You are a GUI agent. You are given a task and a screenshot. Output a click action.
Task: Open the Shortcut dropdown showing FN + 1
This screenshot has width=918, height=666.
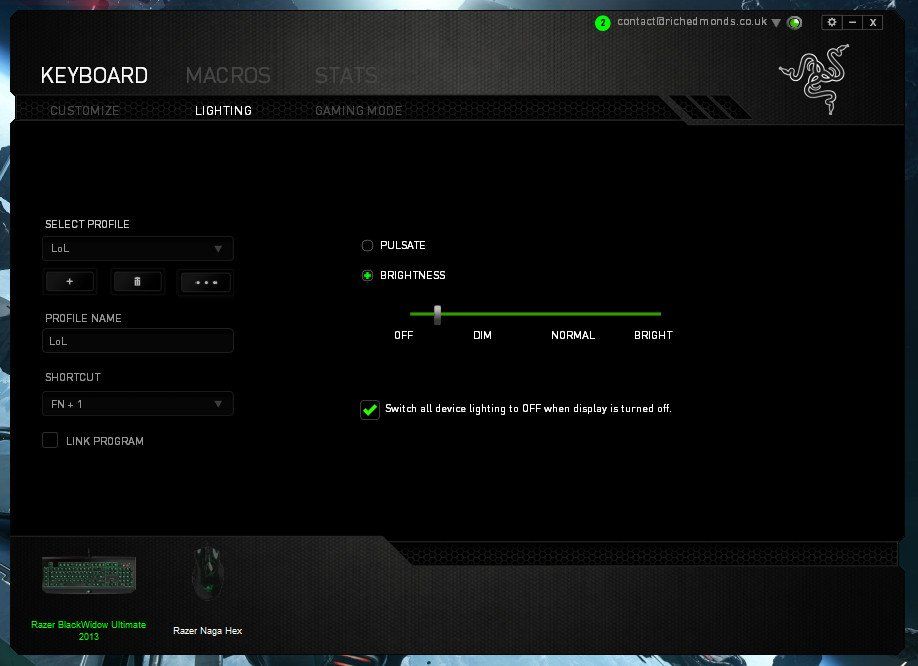click(x=137, y=404)
